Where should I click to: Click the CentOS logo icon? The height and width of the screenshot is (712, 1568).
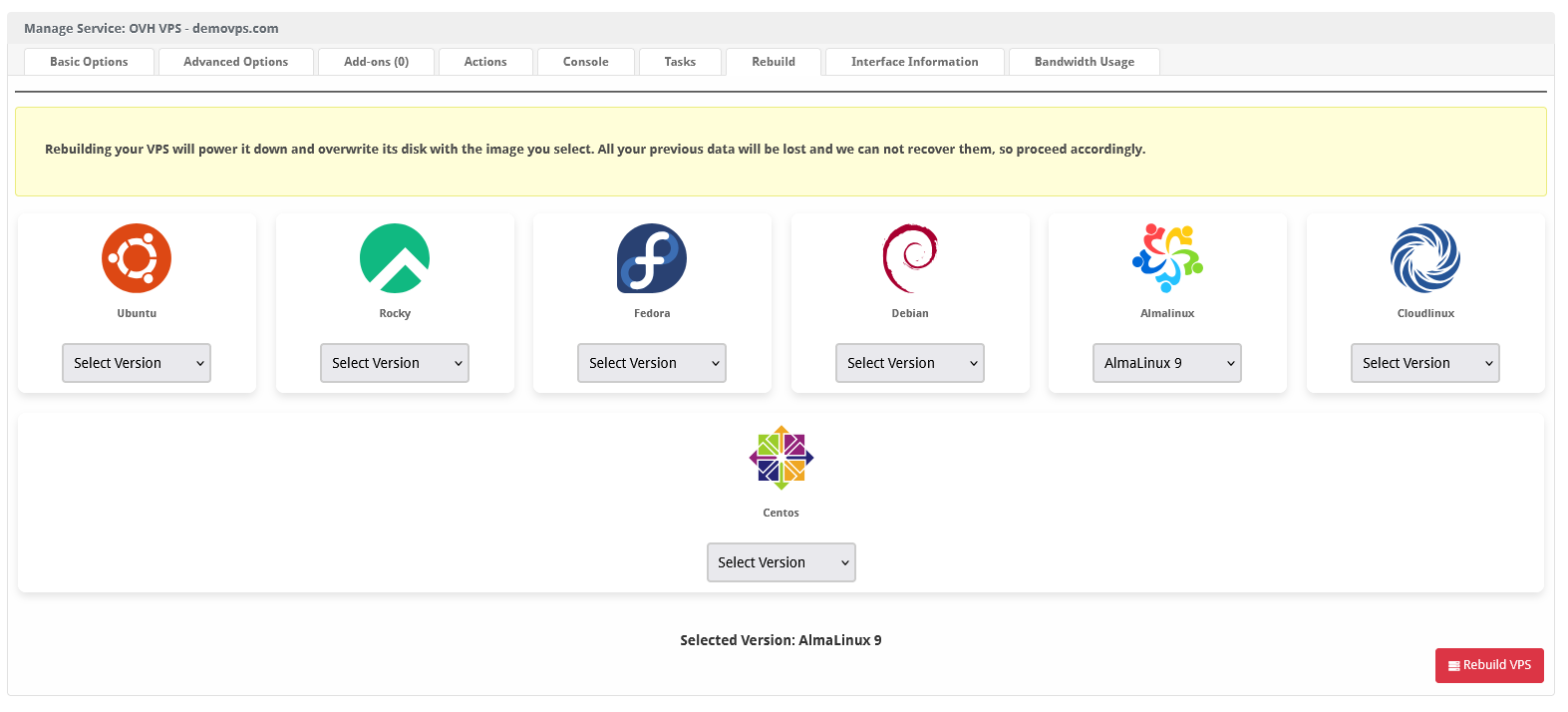pos(782,458)
